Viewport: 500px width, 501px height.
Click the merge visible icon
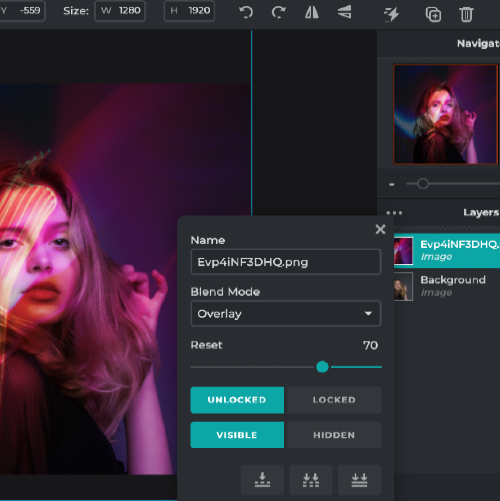(x=311, y=480)
